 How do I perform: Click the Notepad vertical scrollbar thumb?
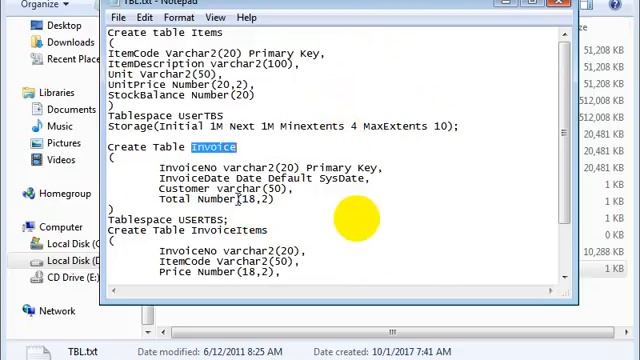(x=564, y=133)
